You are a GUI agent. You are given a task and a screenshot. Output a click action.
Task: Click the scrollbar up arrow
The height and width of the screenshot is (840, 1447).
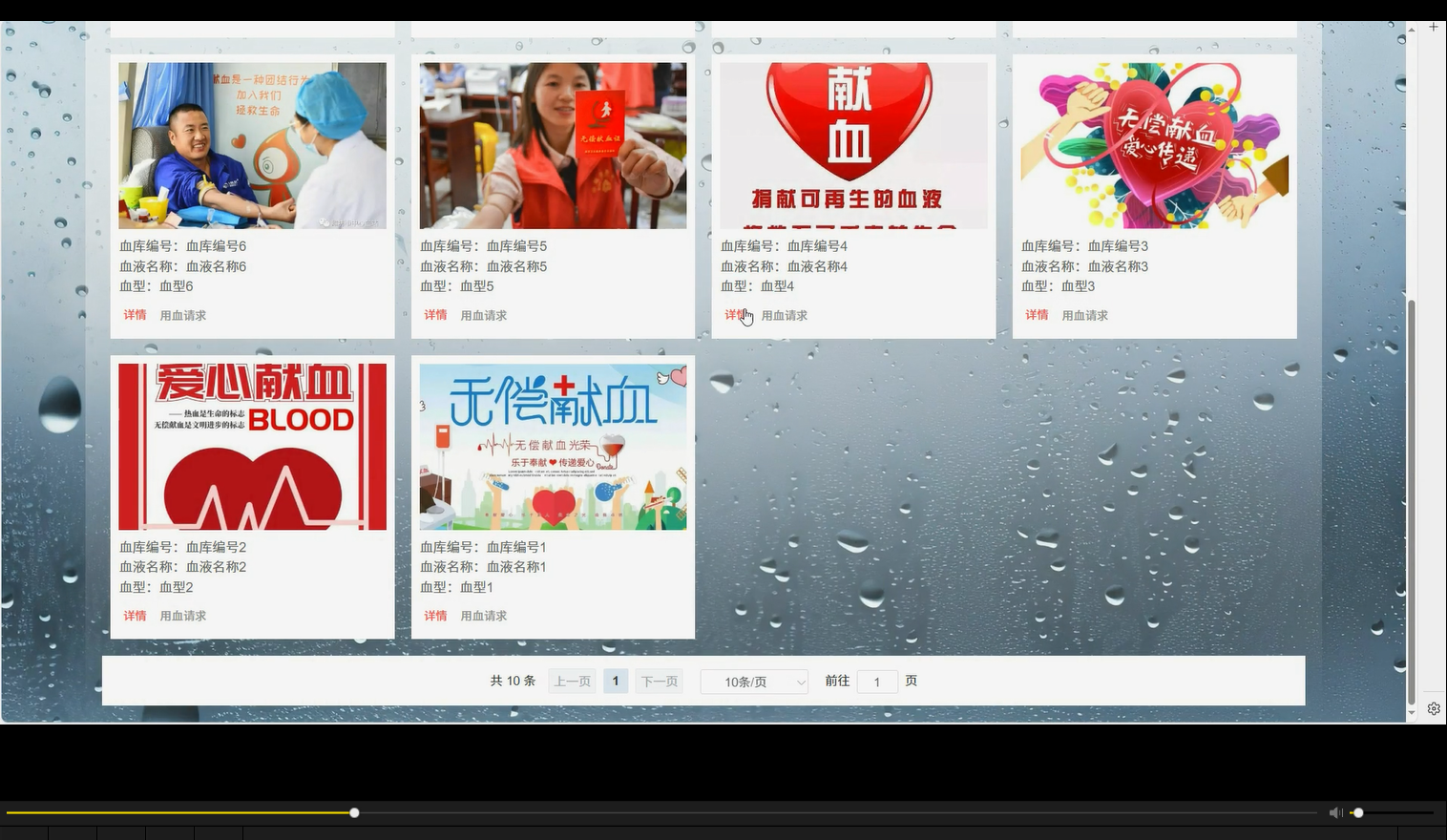(1411, 29)
